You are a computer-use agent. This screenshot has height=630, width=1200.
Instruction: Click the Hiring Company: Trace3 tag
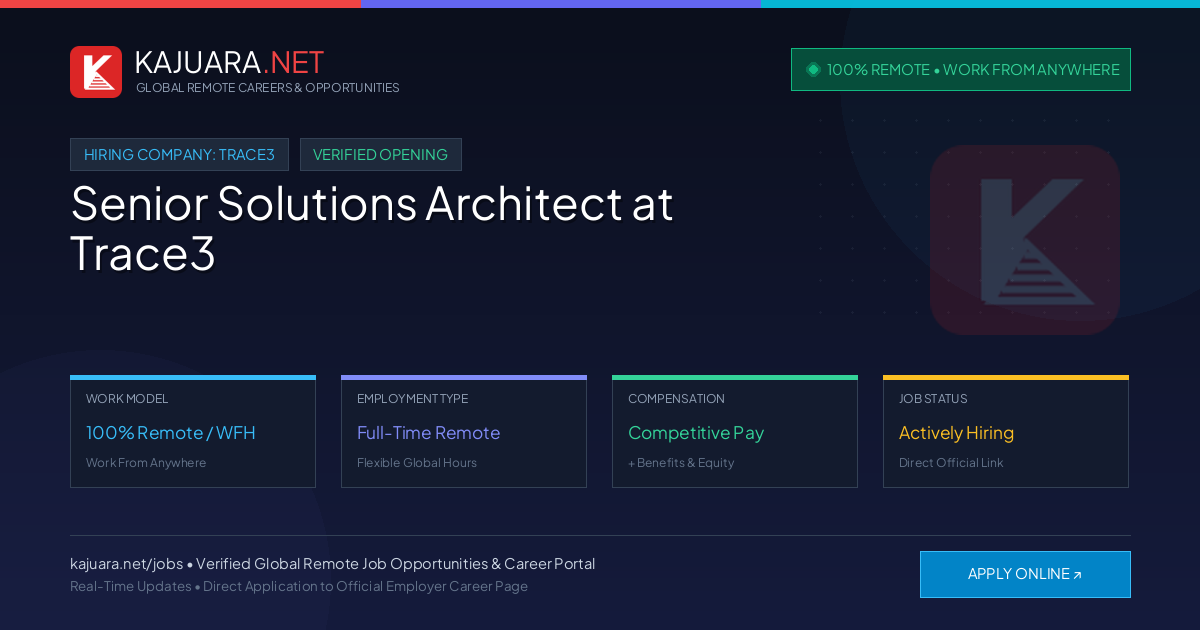(x=179, y=155)
